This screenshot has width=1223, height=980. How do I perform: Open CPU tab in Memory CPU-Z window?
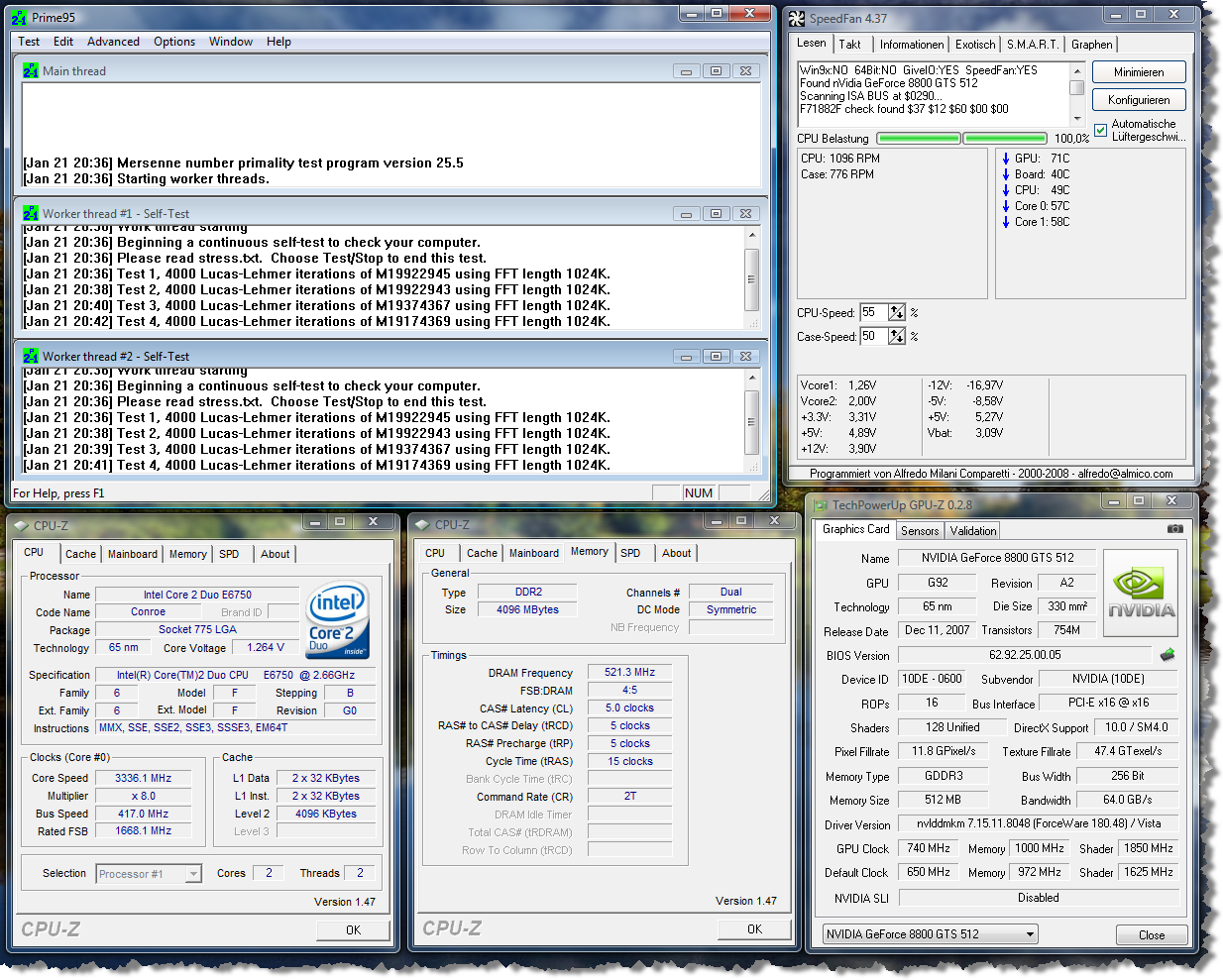[x=435, y=553]
